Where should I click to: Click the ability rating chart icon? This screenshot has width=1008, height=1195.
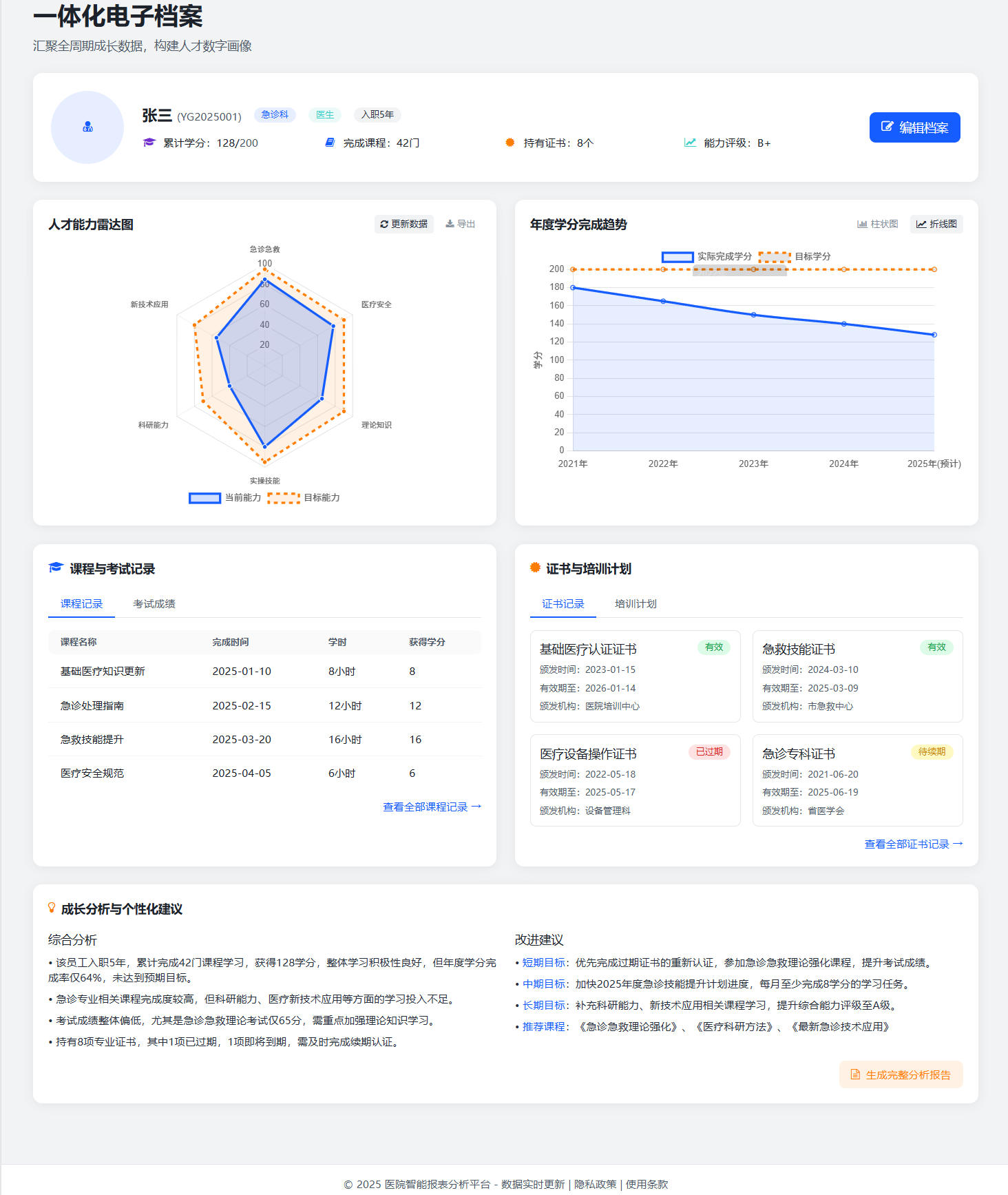point(690,143)
